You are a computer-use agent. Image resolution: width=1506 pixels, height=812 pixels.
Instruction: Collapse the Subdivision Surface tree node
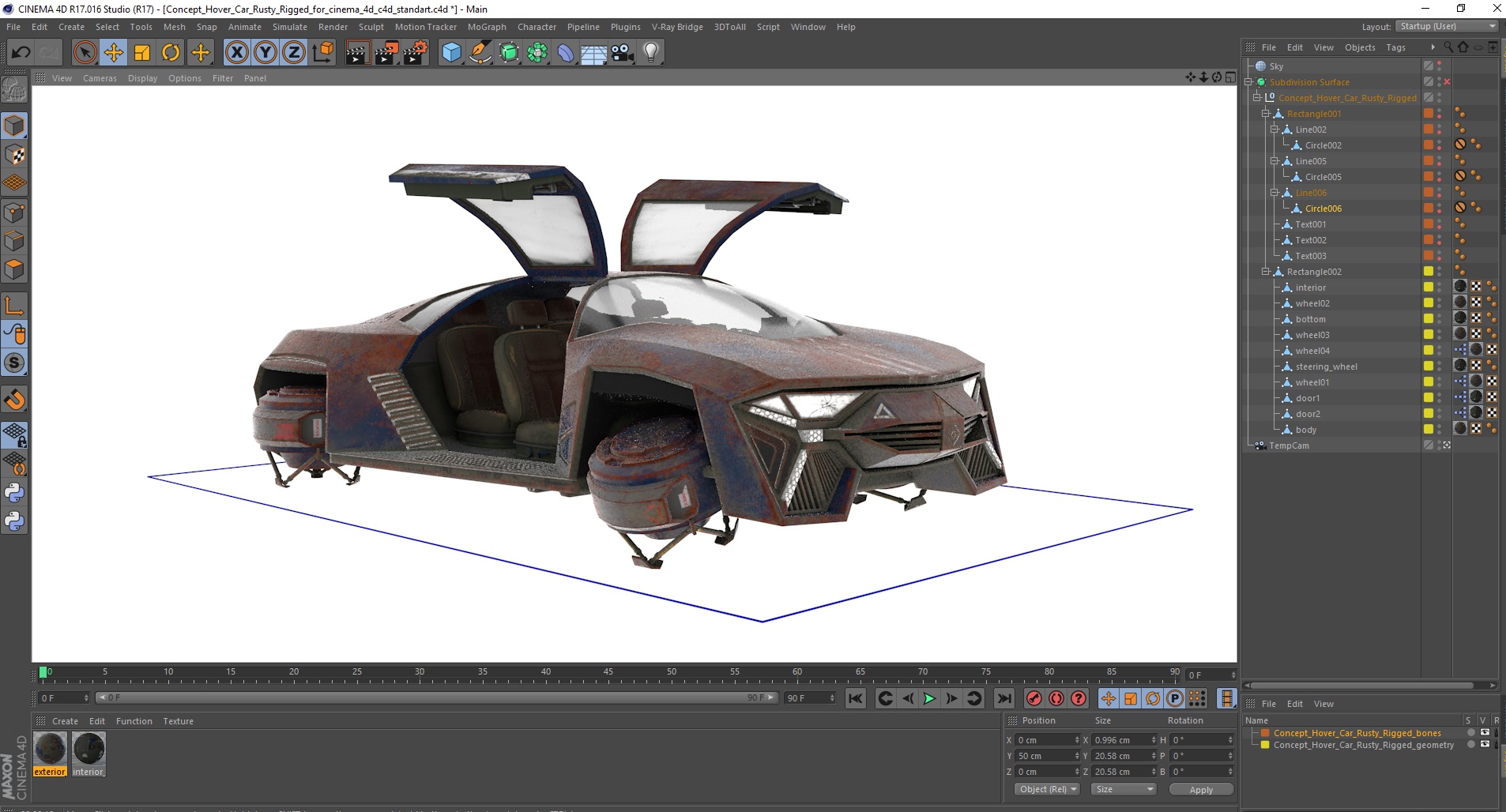tap(1248, 82)
